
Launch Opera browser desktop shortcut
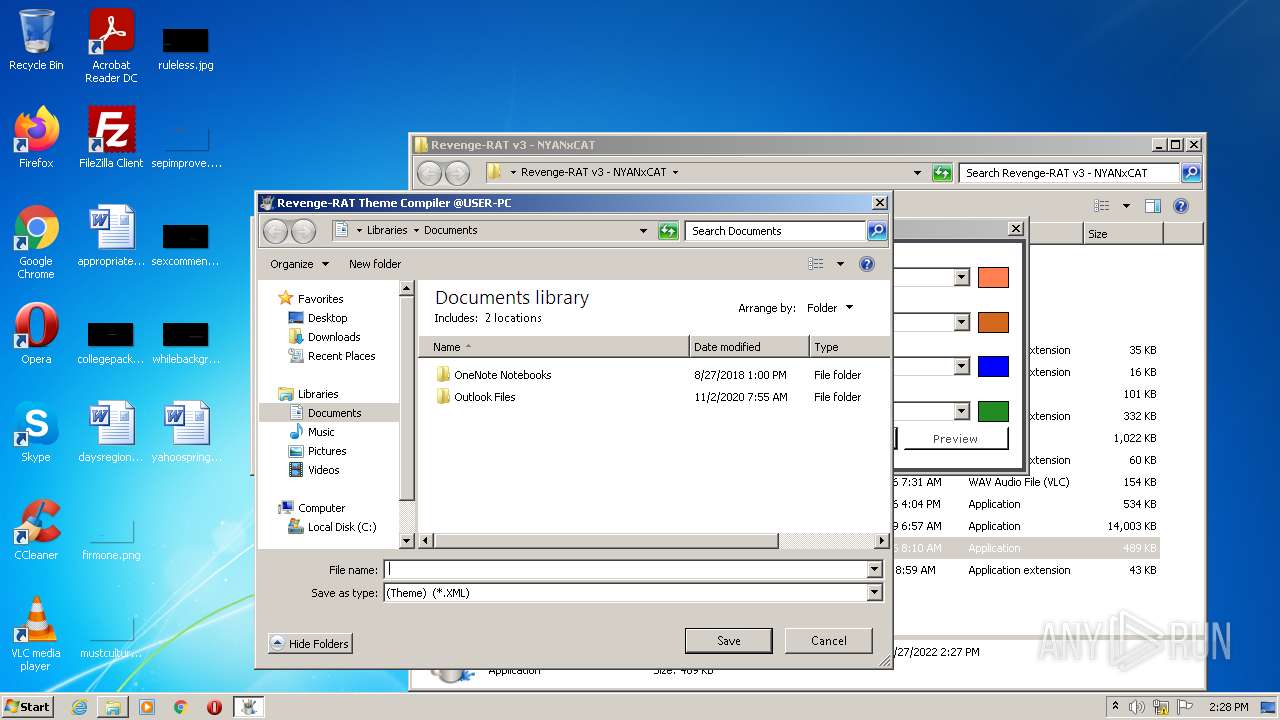tap(36, 334)
